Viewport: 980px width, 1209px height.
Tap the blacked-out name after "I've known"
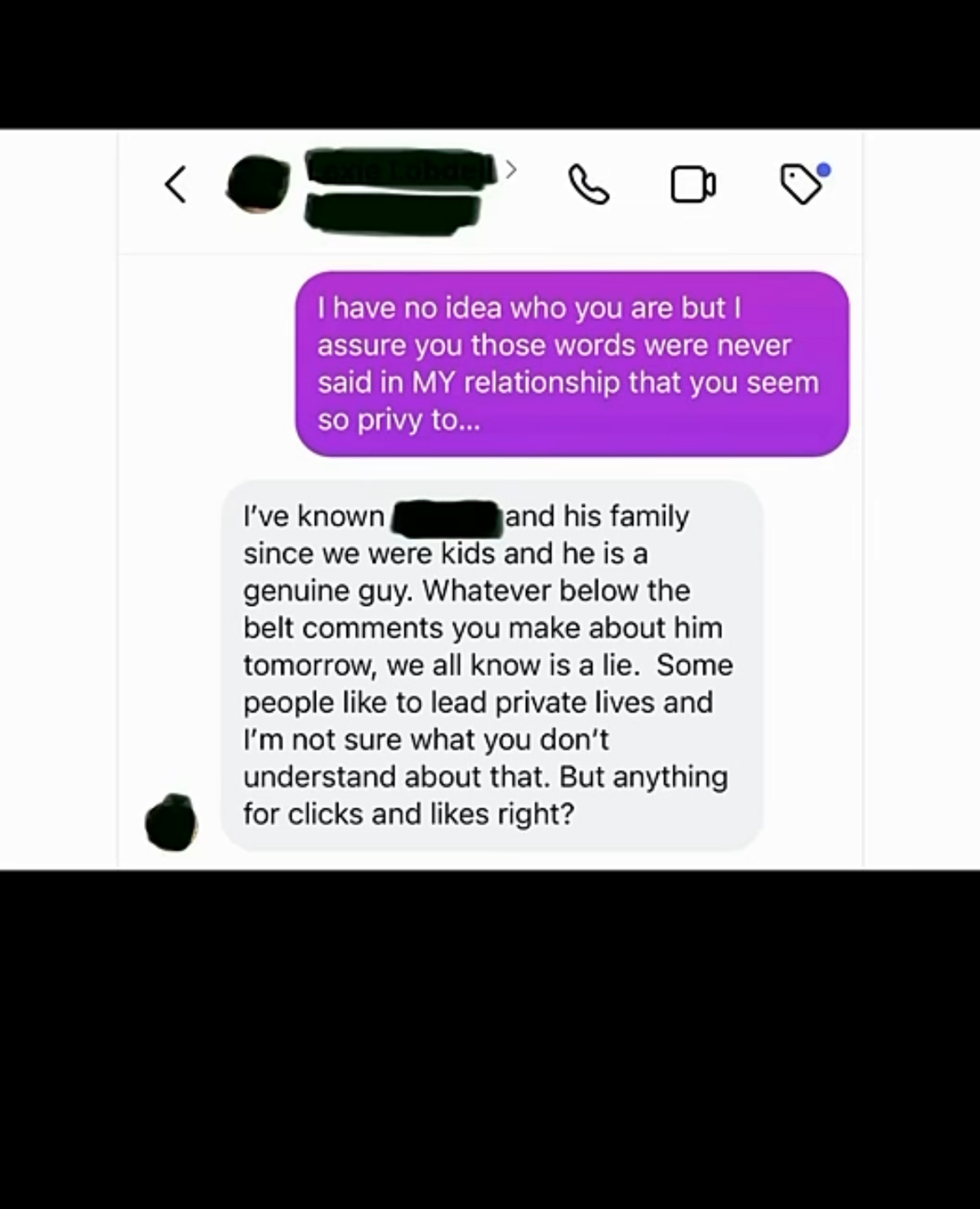click(446, 517)
